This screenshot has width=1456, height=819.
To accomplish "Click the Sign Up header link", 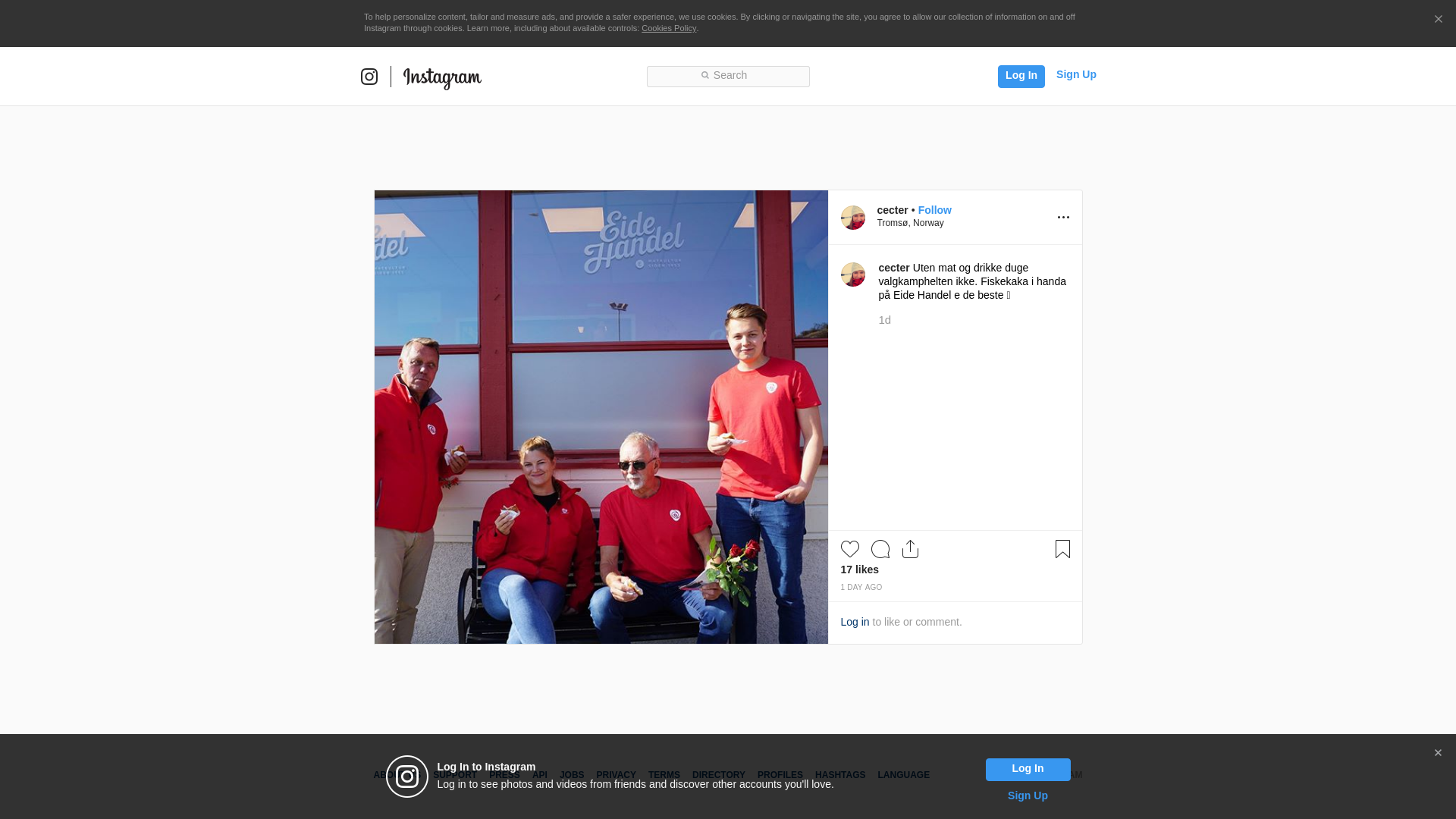I will [1076, 74].
